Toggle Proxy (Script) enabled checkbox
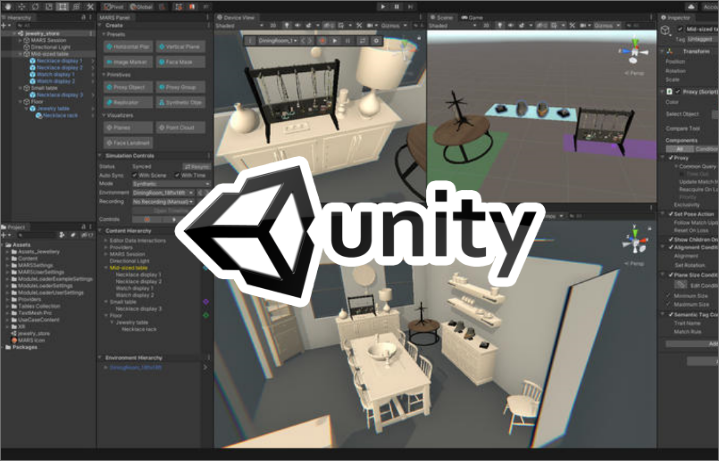This screenshot has width=719, height=461. point(678,92)
